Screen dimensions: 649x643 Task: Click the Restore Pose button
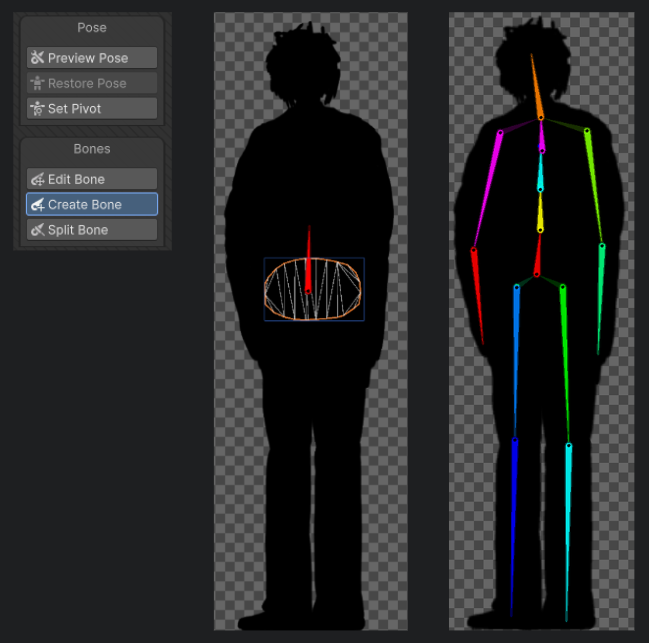coord(92,83)
